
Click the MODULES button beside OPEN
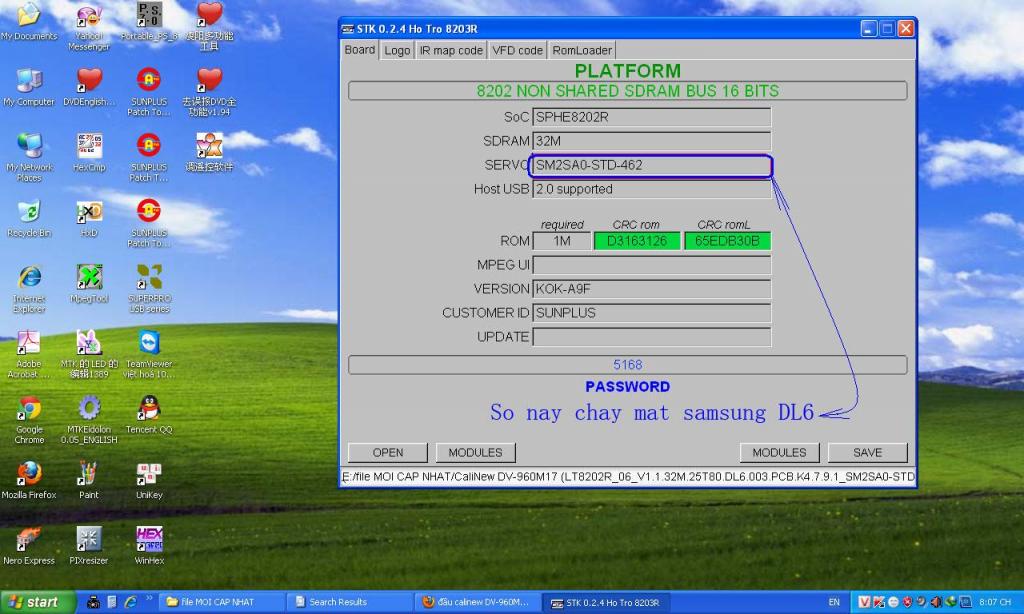pyautogui.click(x=475, y=452)
